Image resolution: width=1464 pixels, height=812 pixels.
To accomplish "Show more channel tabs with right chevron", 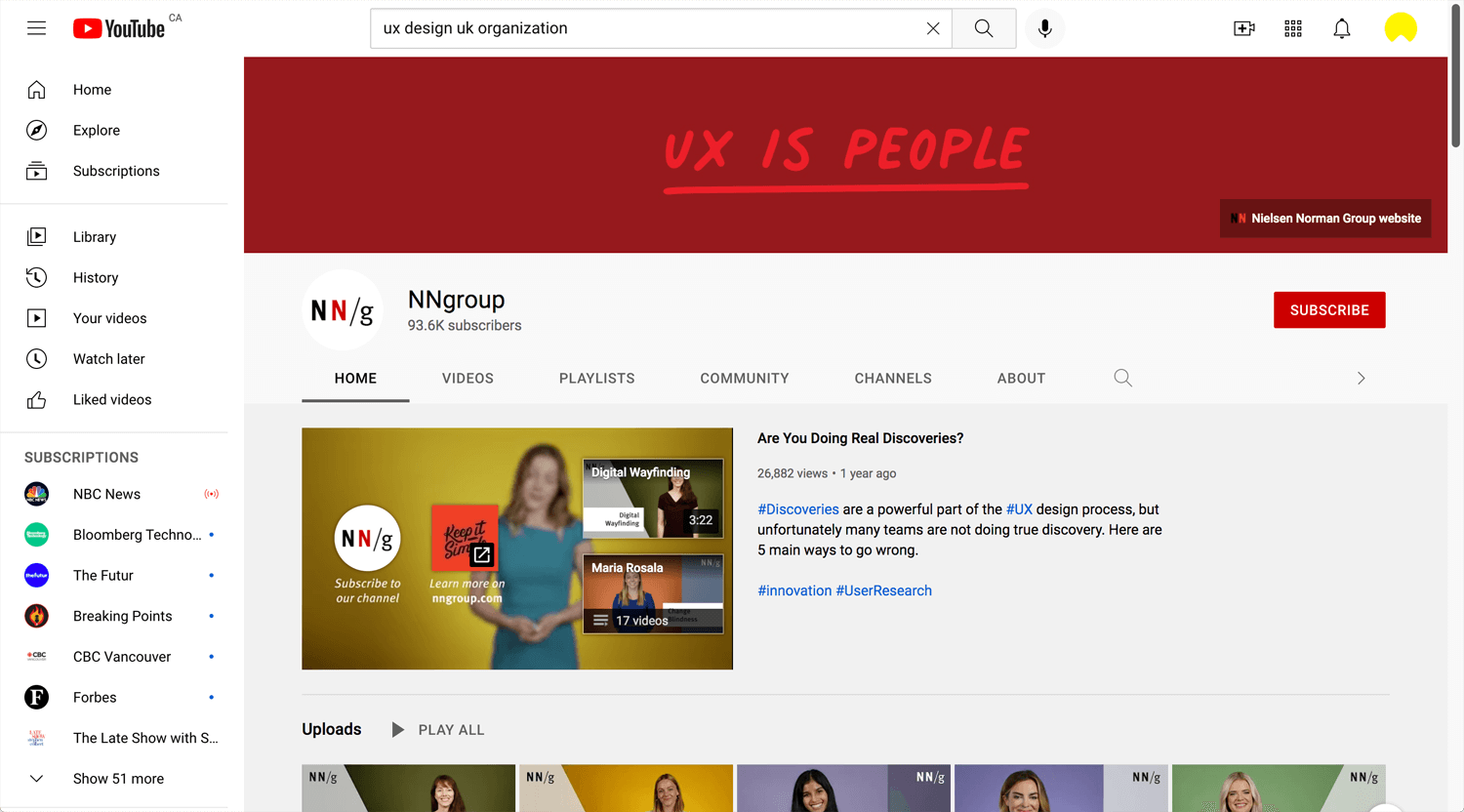I will tap(1362, 379).
